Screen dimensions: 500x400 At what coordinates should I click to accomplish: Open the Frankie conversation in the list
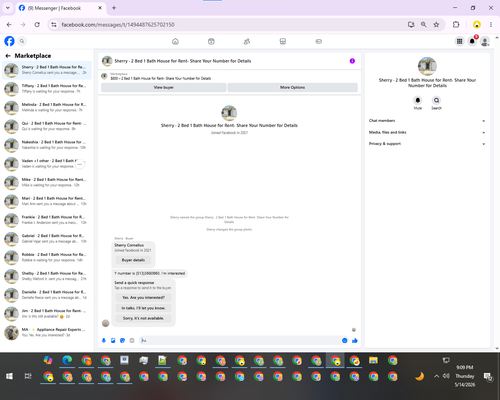click(47, 220)
